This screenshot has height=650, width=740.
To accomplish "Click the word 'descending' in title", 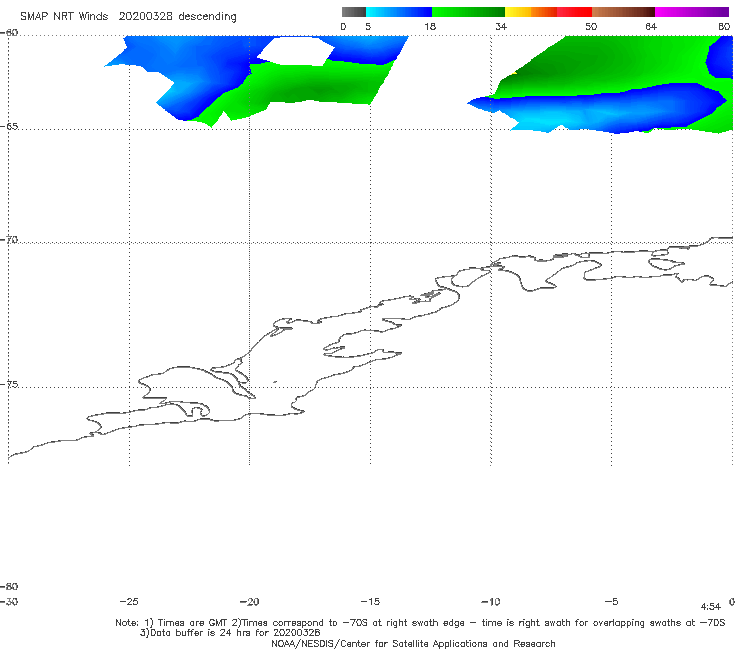I will [x=207, y=17].
